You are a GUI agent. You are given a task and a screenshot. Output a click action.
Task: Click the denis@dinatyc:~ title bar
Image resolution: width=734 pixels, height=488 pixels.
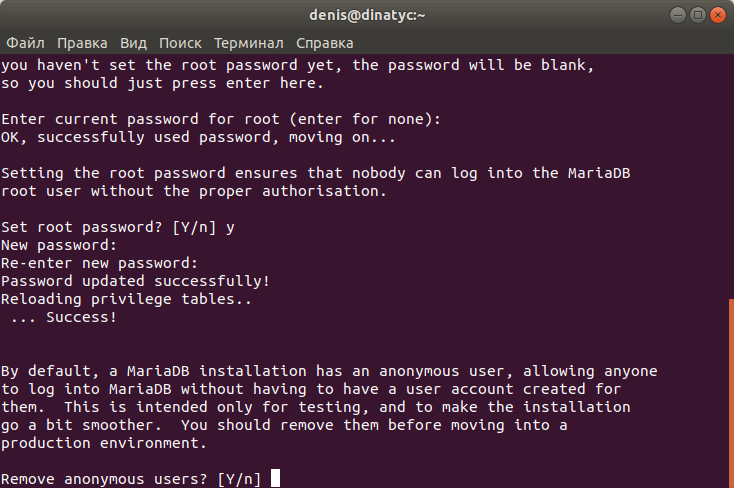coord(367,15)
